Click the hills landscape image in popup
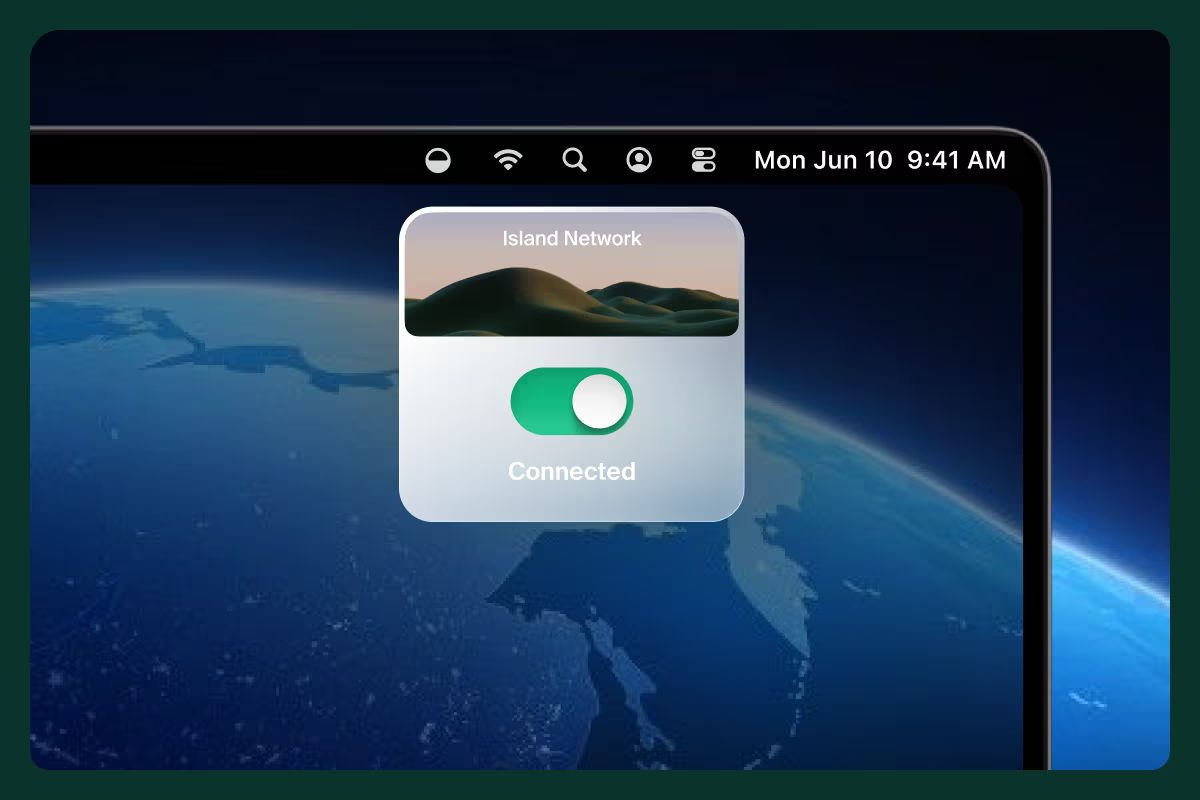Viewport: 1200px width, 800px height. pos(572,274)
